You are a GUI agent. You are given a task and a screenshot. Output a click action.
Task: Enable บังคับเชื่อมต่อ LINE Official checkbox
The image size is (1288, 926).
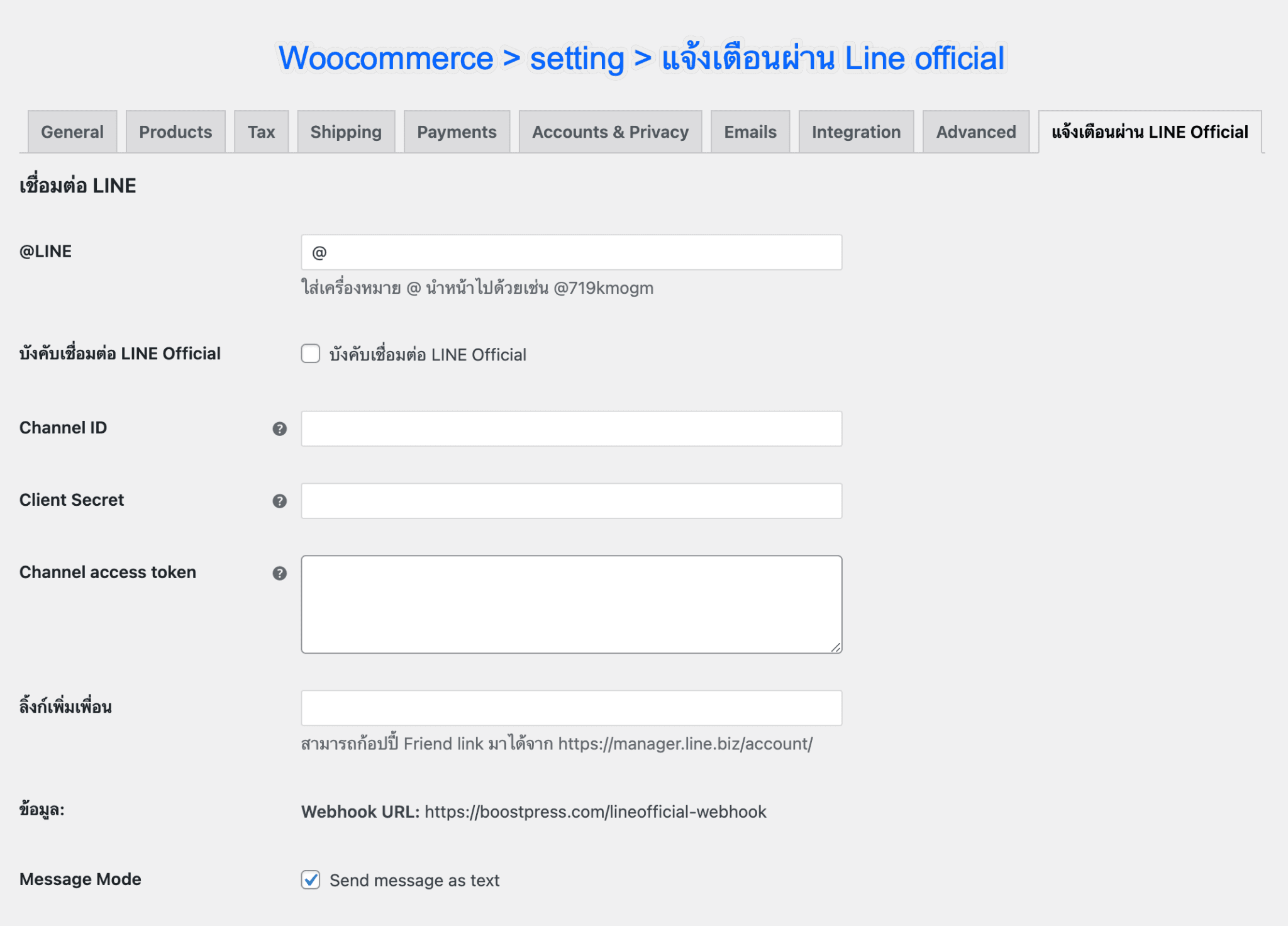coord(311,354)
